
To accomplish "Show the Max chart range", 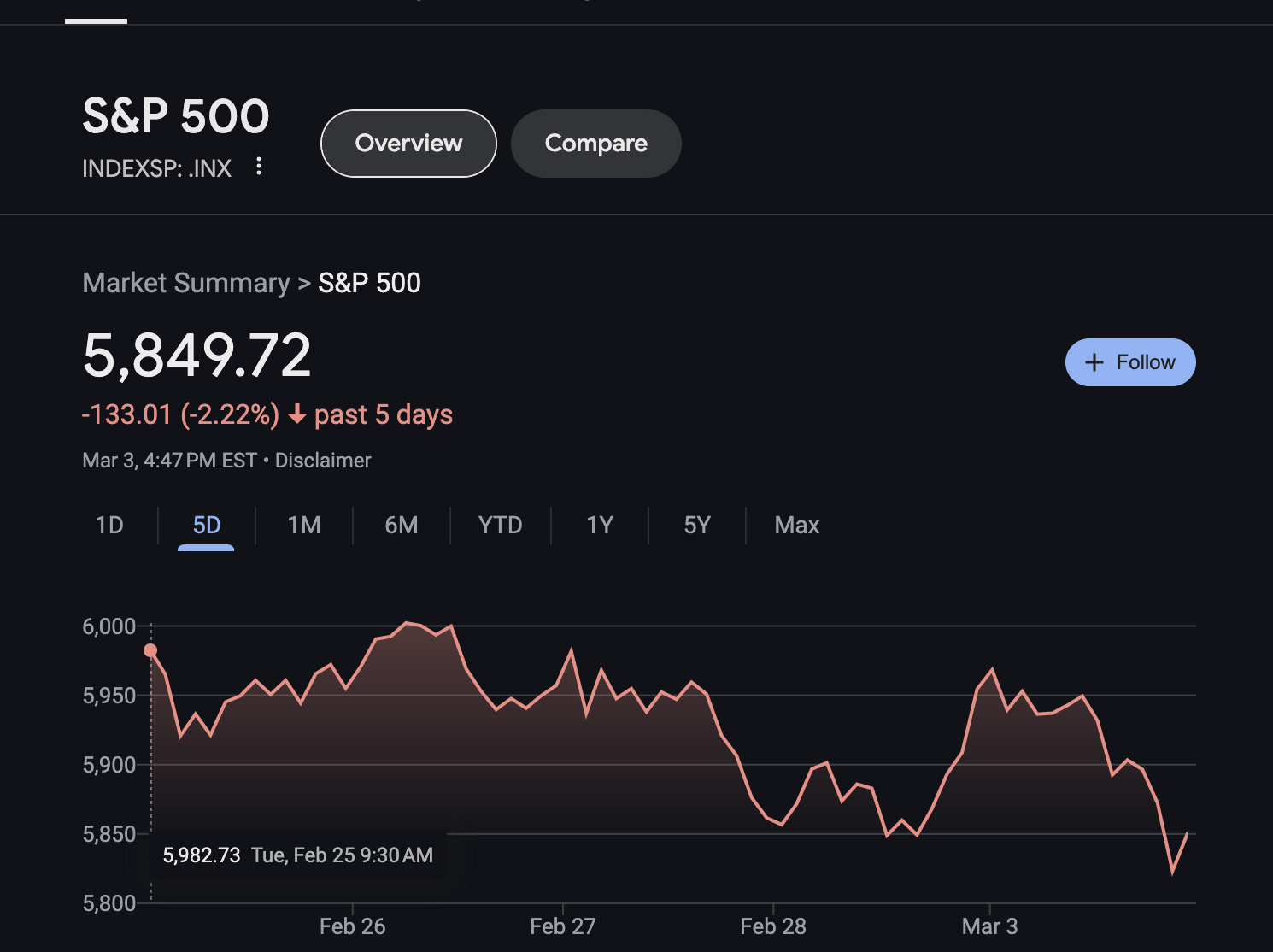I will click(x=797, y=525).
